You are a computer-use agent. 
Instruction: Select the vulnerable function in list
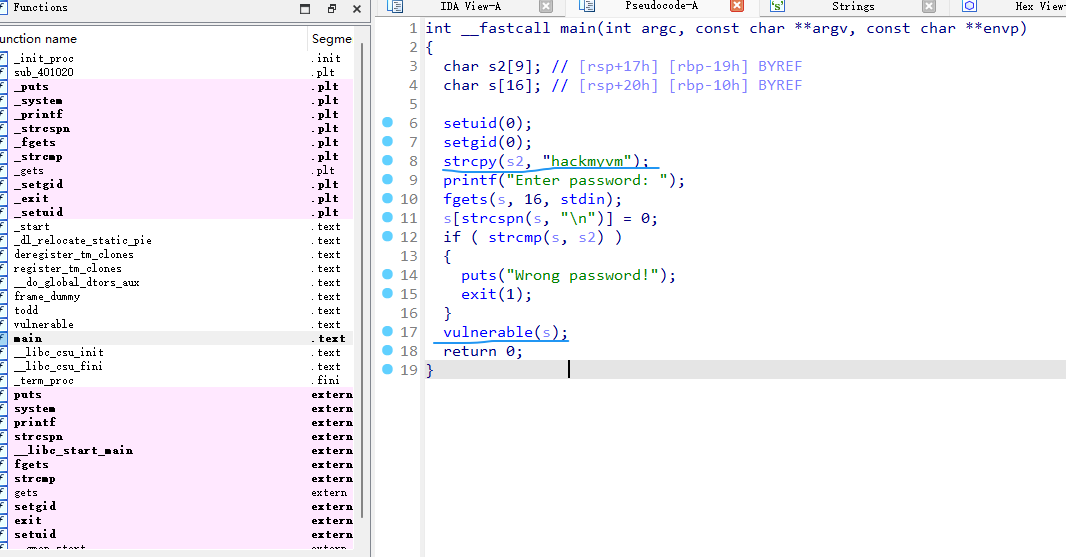pos(177,324)
